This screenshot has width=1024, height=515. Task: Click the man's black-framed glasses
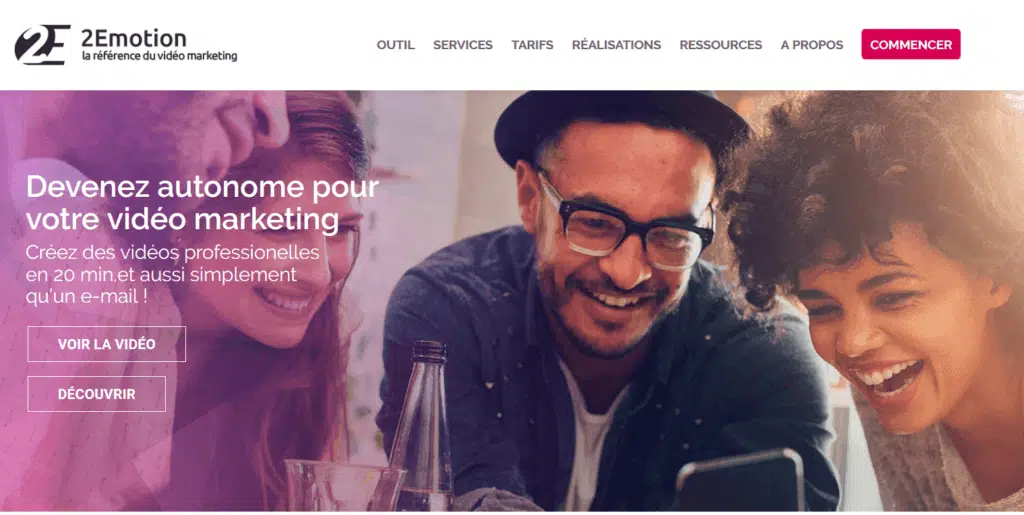(x=625, y=226)
